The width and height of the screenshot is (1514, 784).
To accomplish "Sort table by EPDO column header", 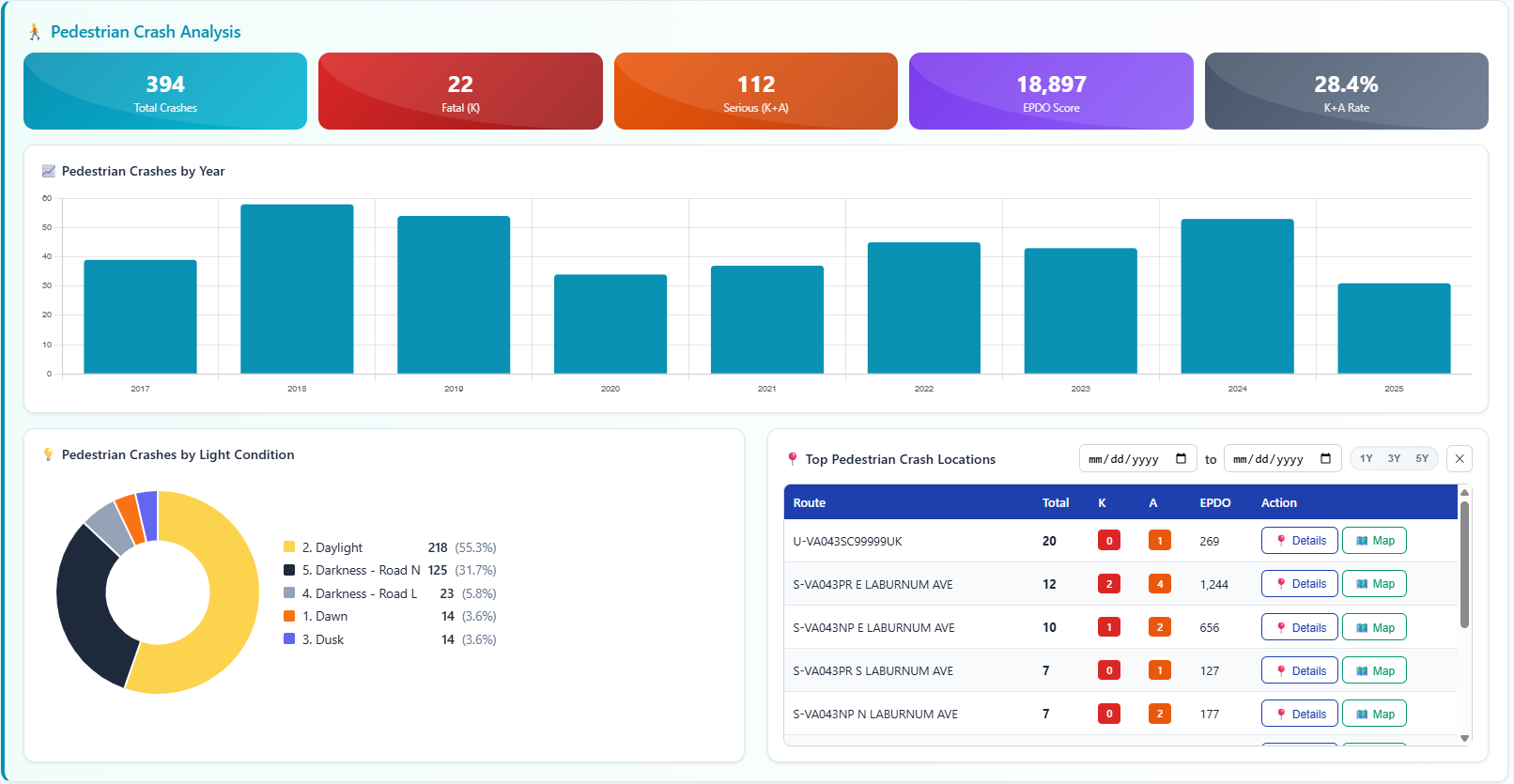I will (1214, 503).
